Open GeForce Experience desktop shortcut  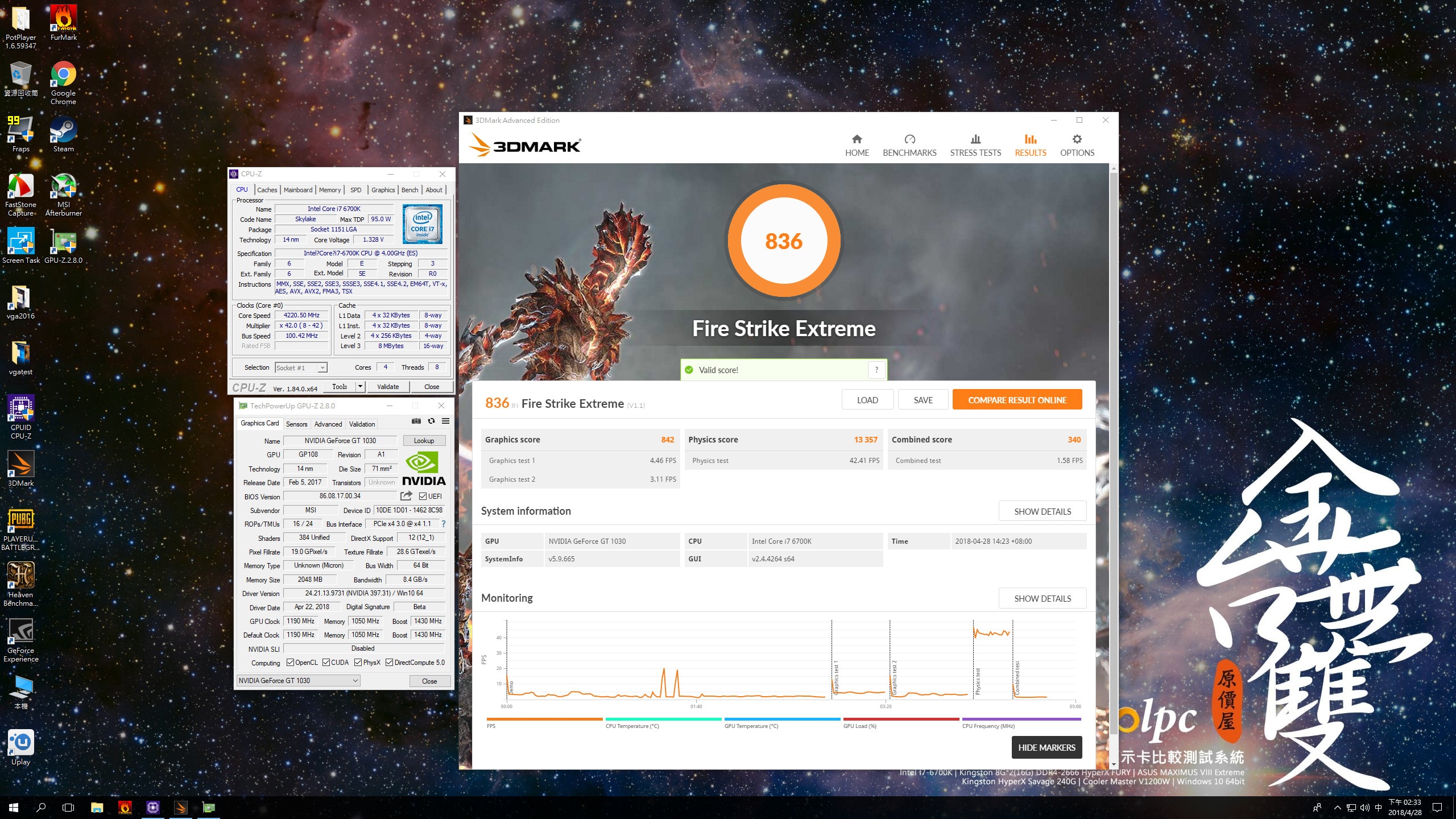21,640
